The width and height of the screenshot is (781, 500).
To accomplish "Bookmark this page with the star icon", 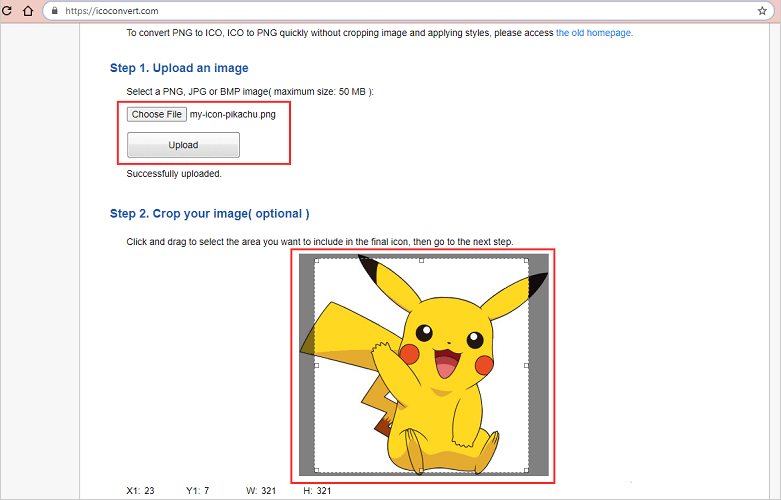I will pyautogui.click(x=762, y=10).
